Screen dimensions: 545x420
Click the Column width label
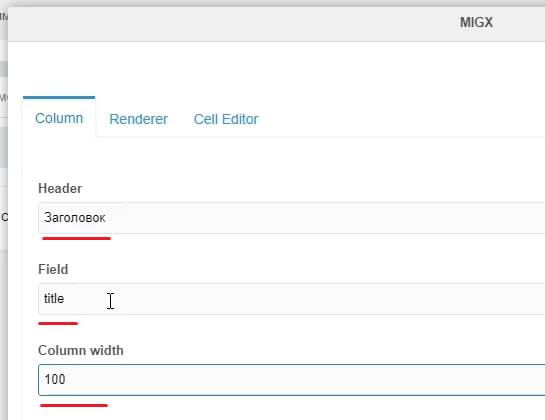(81, 350)
